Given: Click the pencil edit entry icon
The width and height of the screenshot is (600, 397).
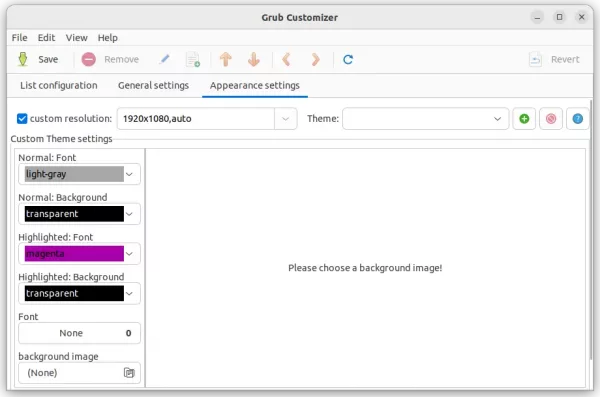Looking at the screenshot, I should pyautogui.click(x=165, y=59).
